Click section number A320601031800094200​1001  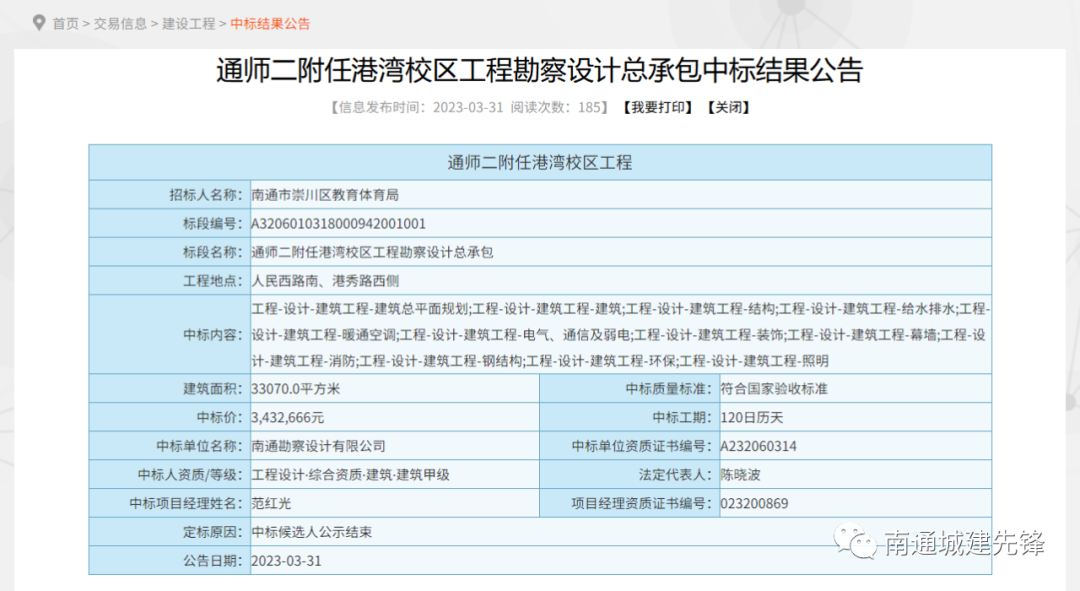click(338, 224)
